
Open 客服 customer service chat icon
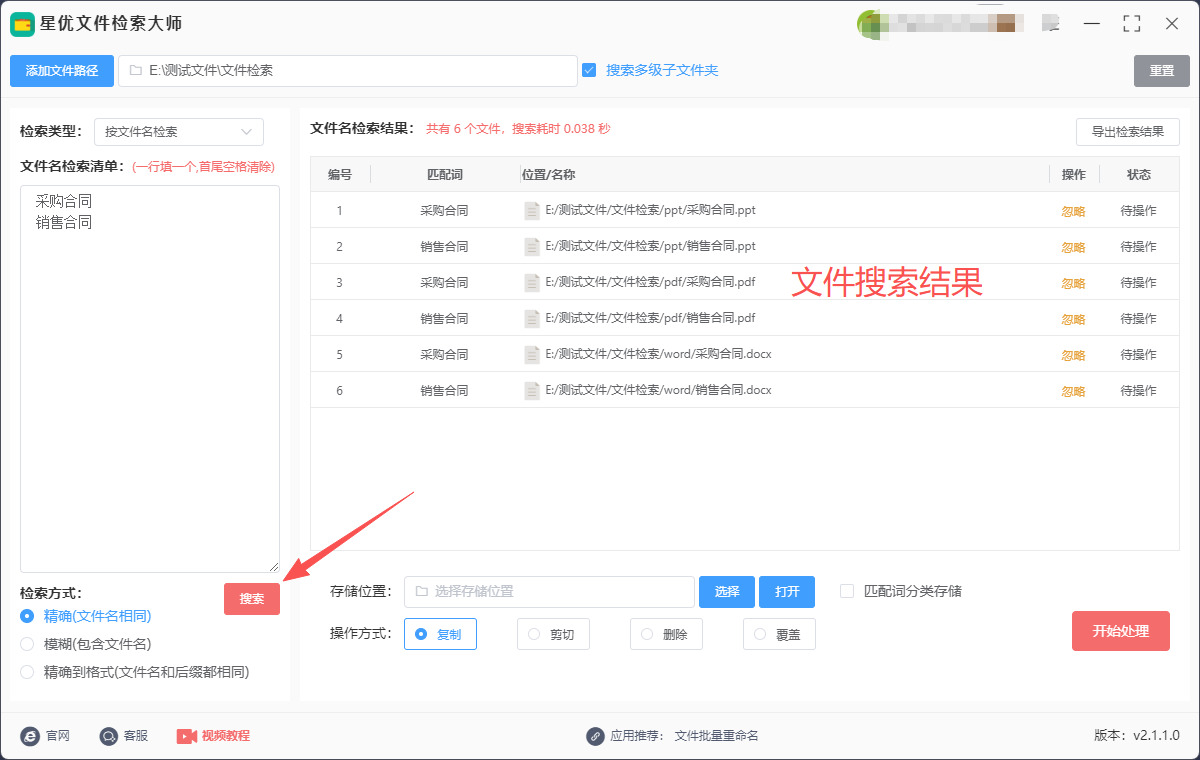coord(109,736)
